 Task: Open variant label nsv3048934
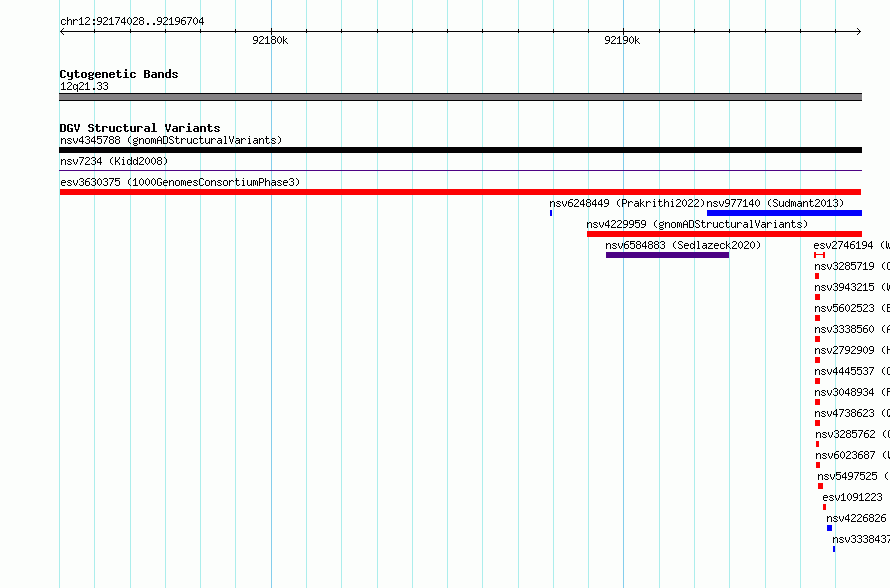844,392
